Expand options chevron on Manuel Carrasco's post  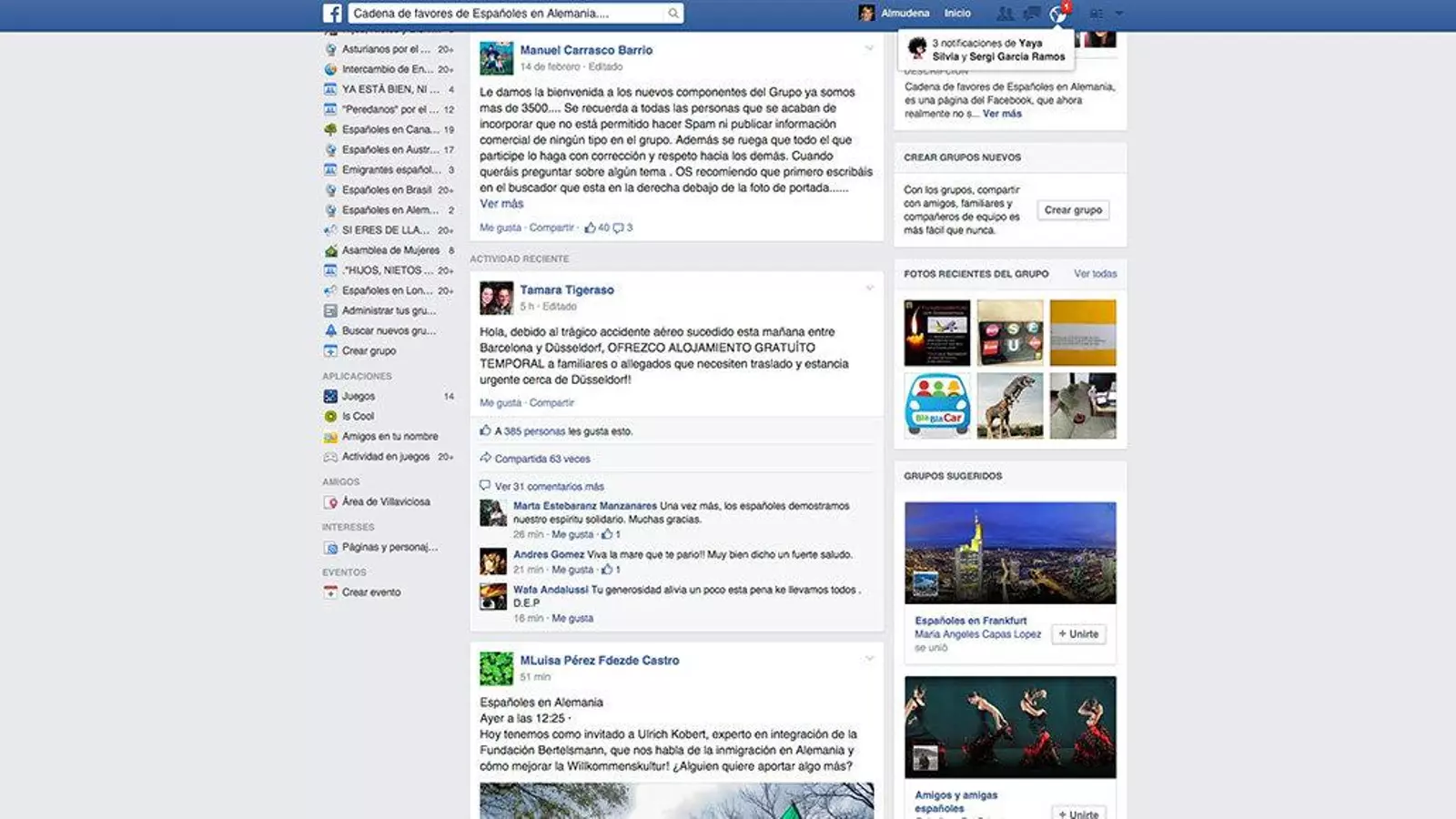point(869,48)
